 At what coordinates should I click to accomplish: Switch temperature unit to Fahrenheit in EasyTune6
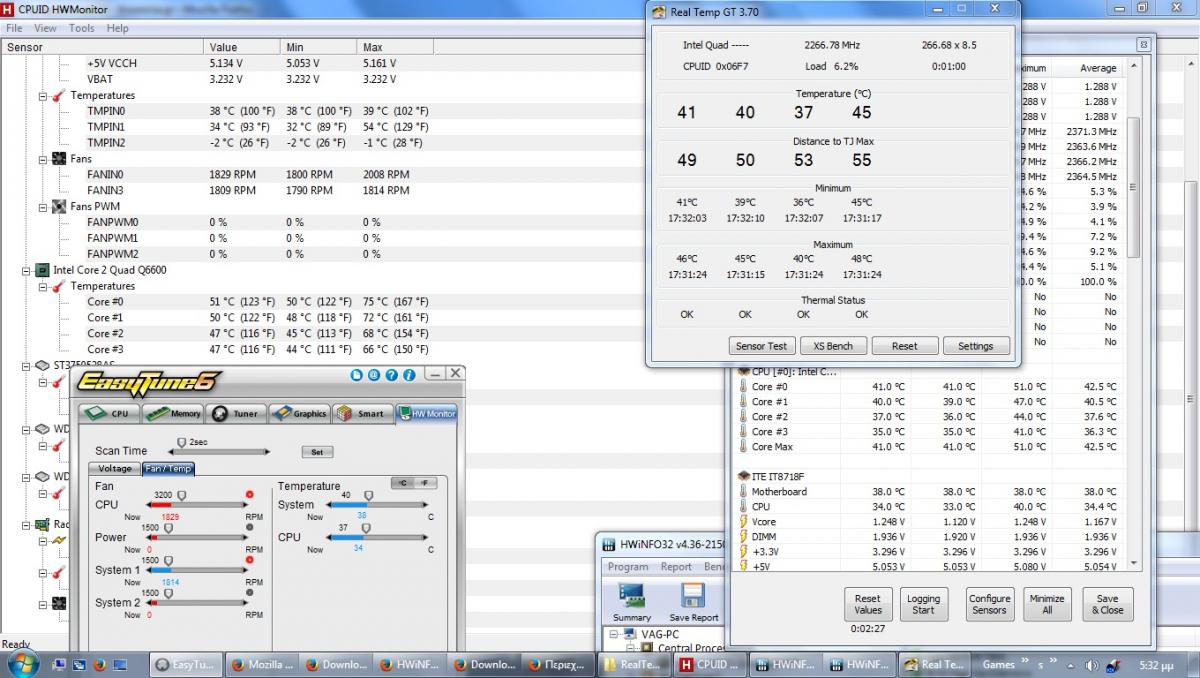click(x=424, y=483)
